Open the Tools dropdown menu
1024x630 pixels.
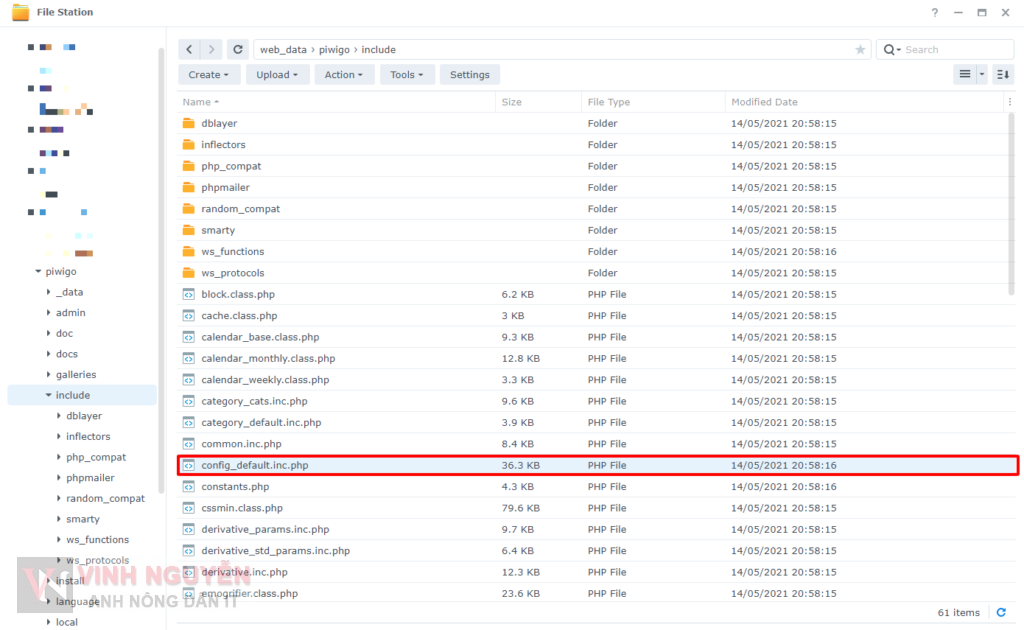click(406, 75)
